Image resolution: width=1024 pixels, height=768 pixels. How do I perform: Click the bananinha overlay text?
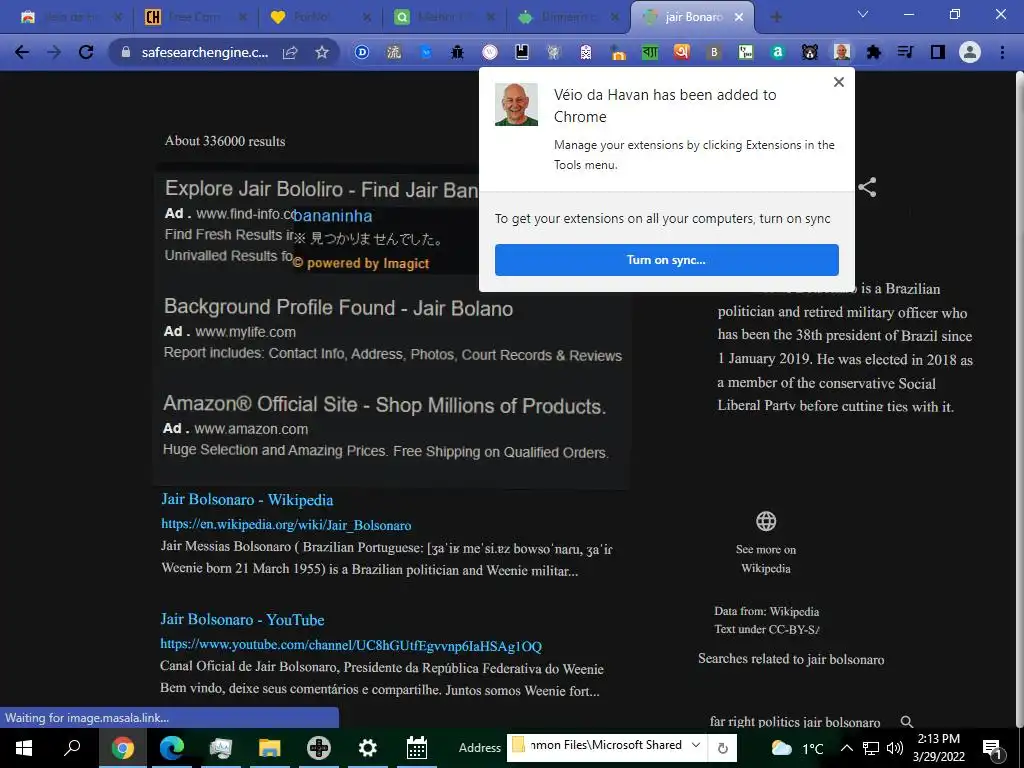332,216
